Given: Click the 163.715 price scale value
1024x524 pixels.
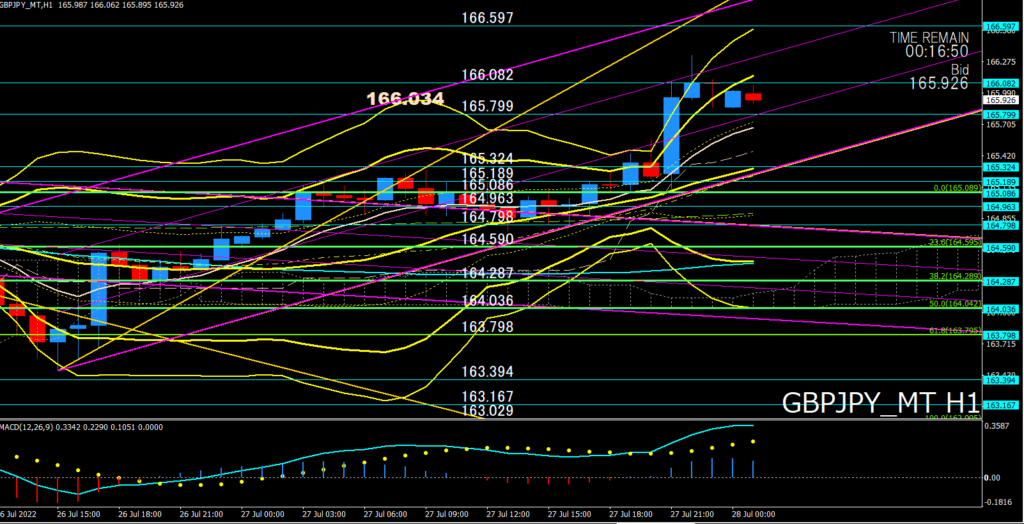Looking at the screenshot, I should pyautogui.click(x=999, y=344).
